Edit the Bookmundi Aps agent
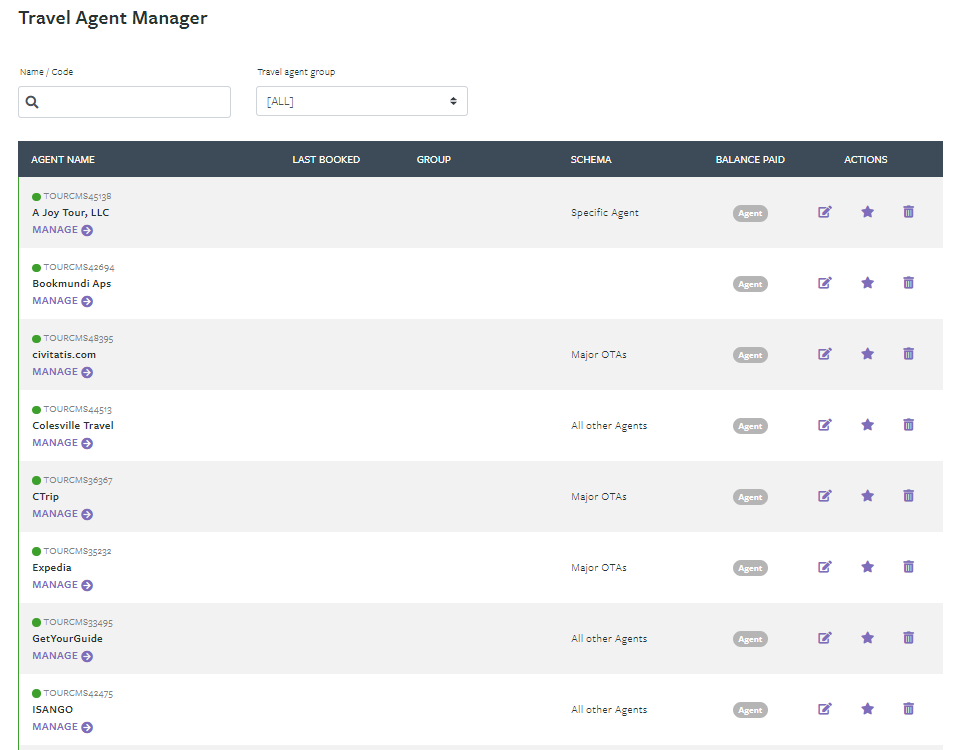978x750 pixels. click(825, 283)
